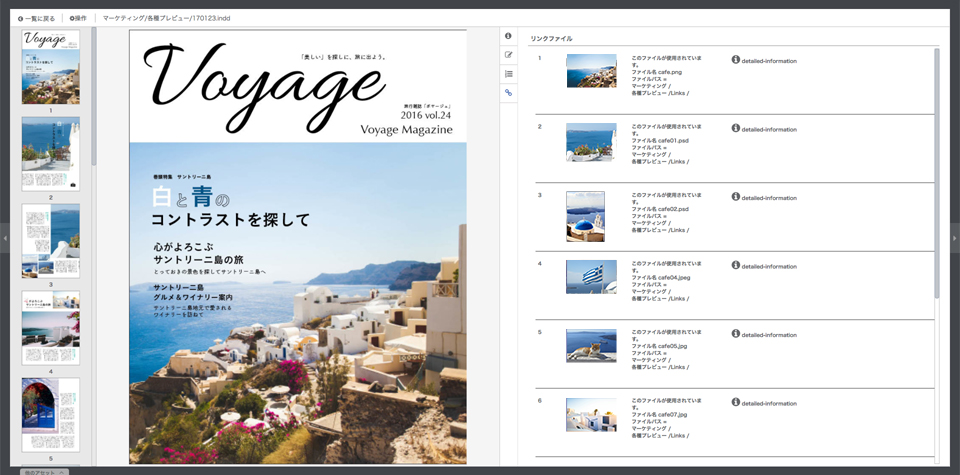
Task: Click info icon for cafe01.psd
Action: [x=736, y=128]
